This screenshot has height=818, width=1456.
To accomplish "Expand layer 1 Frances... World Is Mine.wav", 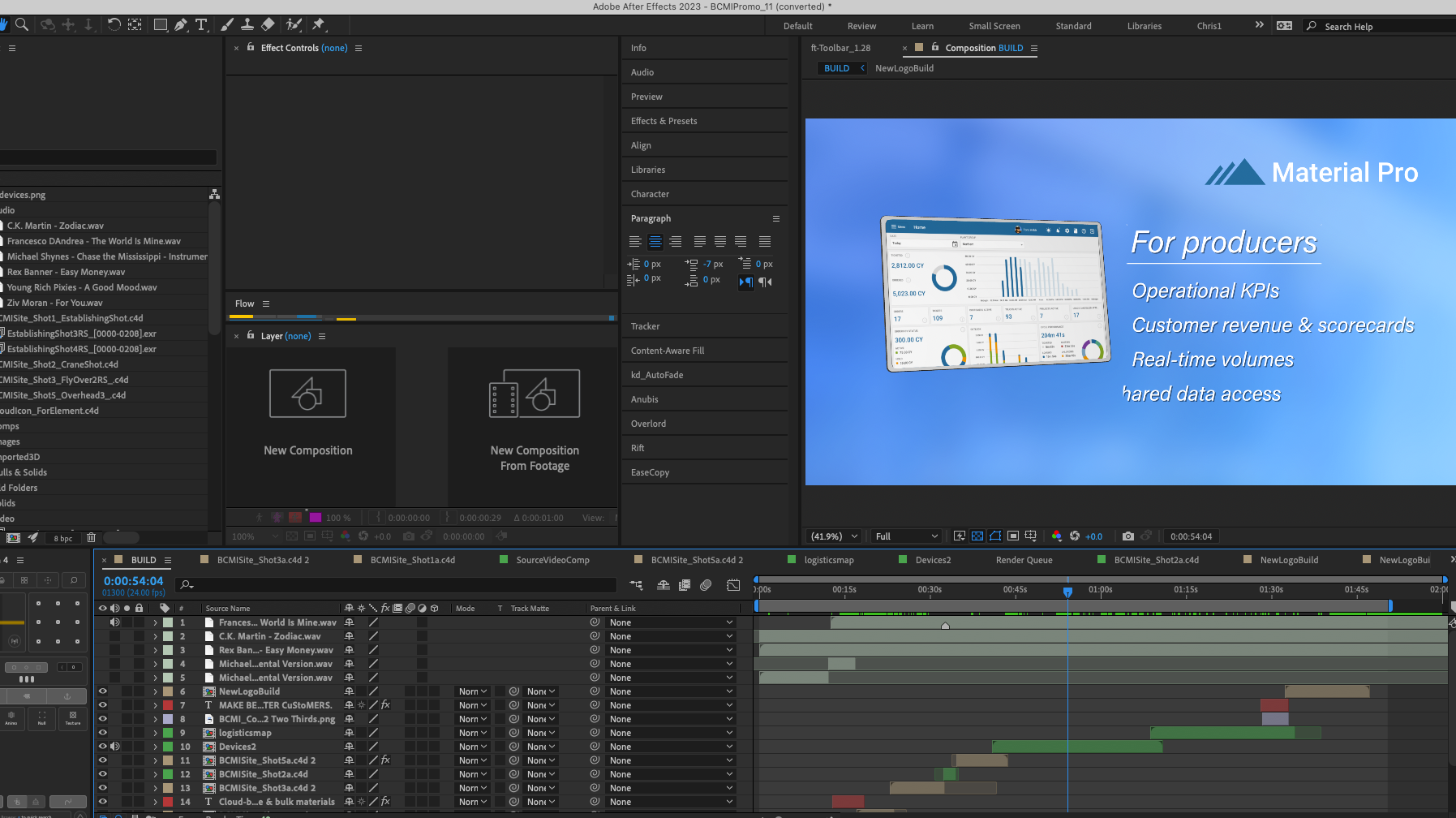I will 155,622.
